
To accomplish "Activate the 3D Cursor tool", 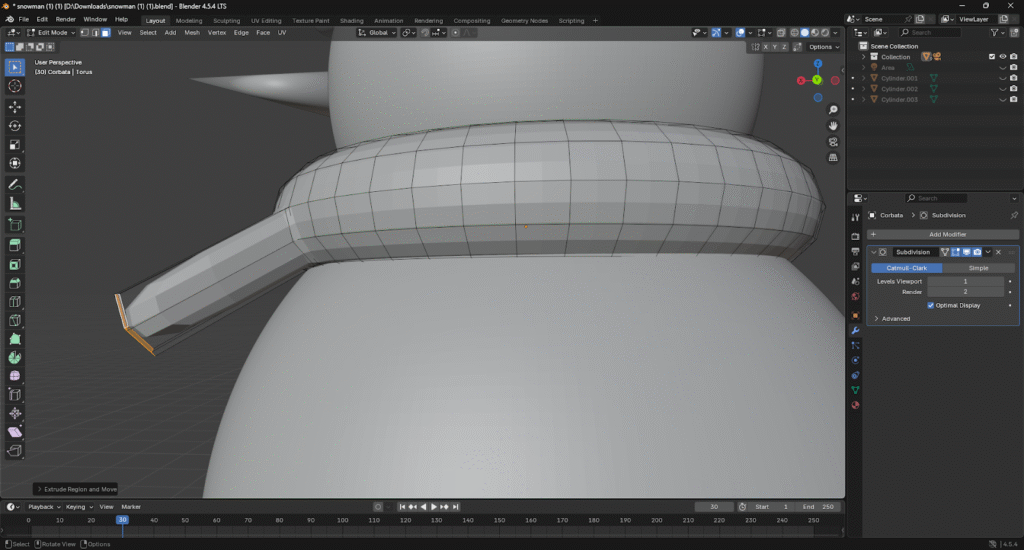I will tap(15, 86).
